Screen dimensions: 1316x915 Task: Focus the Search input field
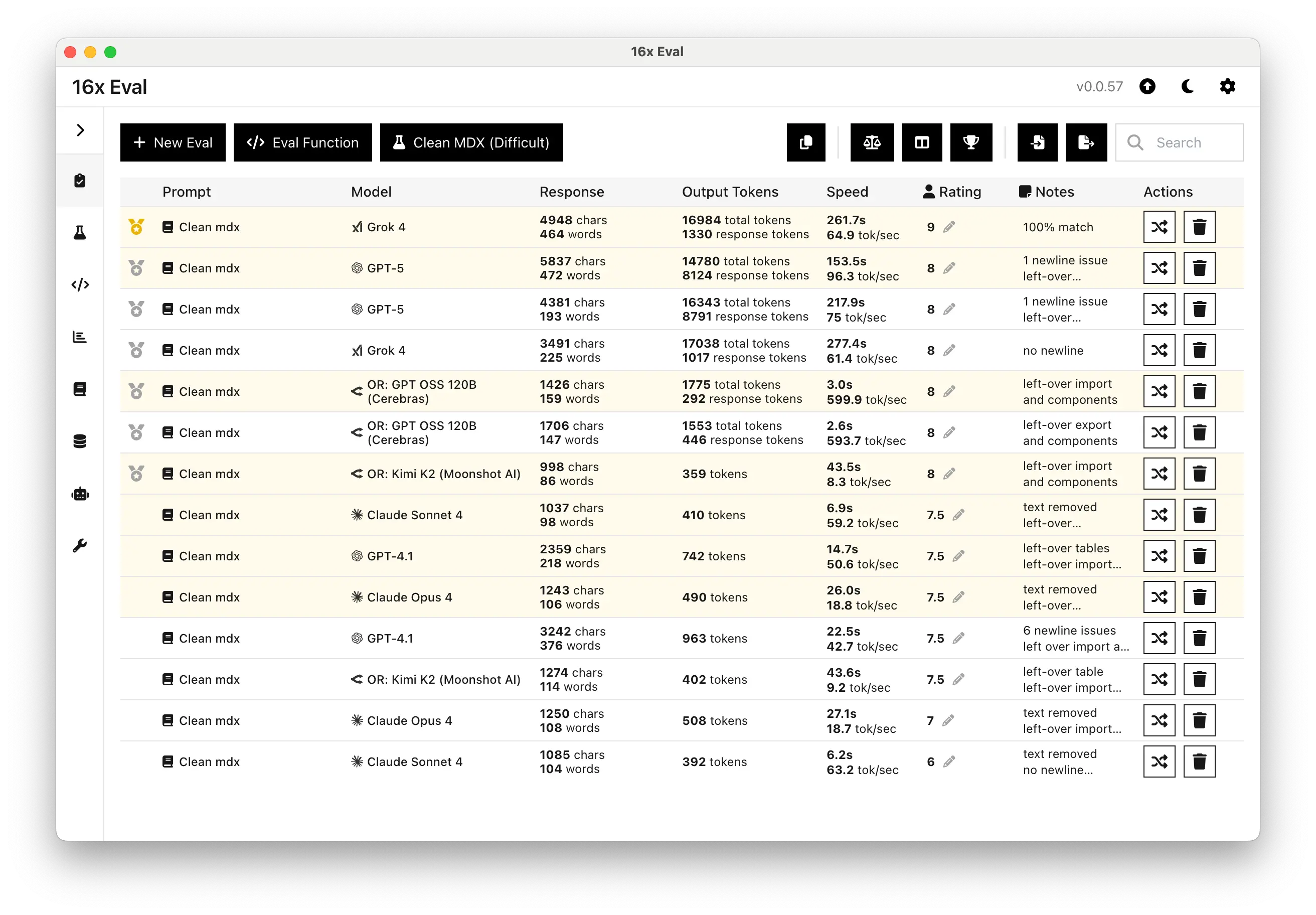click(1179, 142)
